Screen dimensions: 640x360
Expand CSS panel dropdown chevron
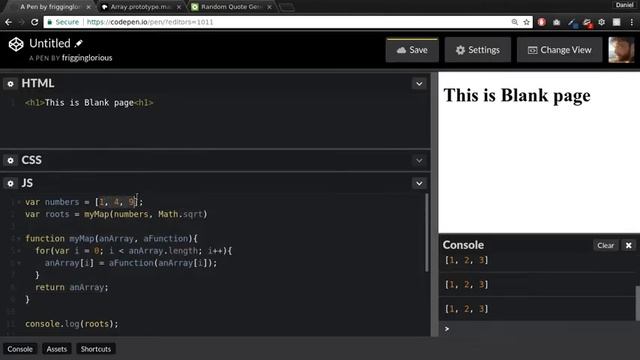click(x=419, y=160)
